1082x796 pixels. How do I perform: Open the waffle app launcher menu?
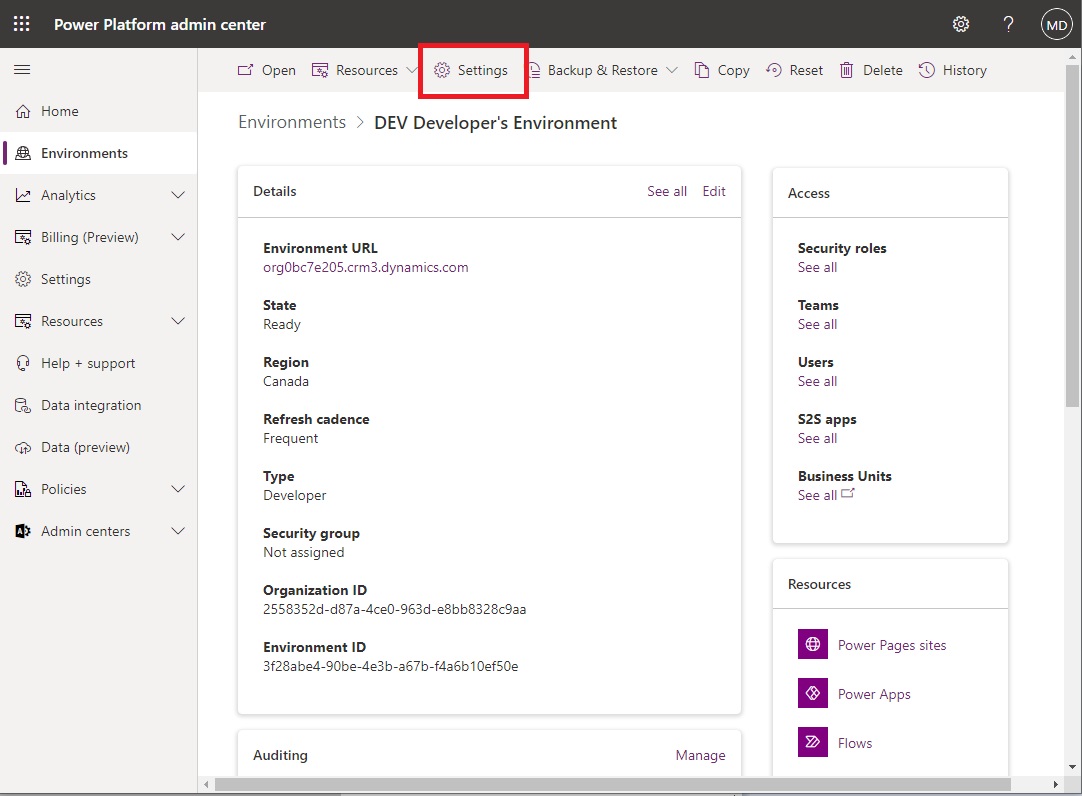(x=21, y=24)
